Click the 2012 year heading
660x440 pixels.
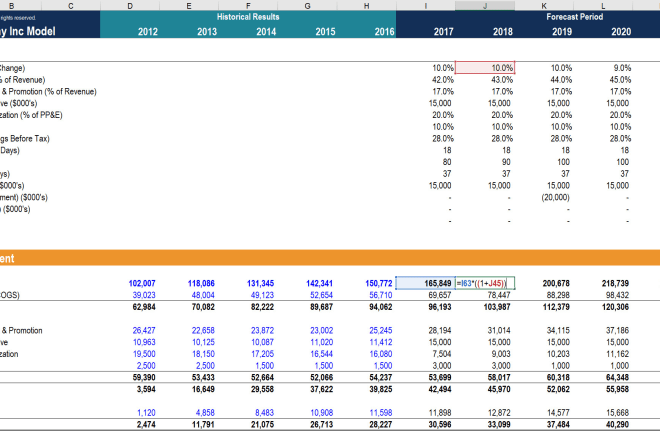[x=148, y=32]
